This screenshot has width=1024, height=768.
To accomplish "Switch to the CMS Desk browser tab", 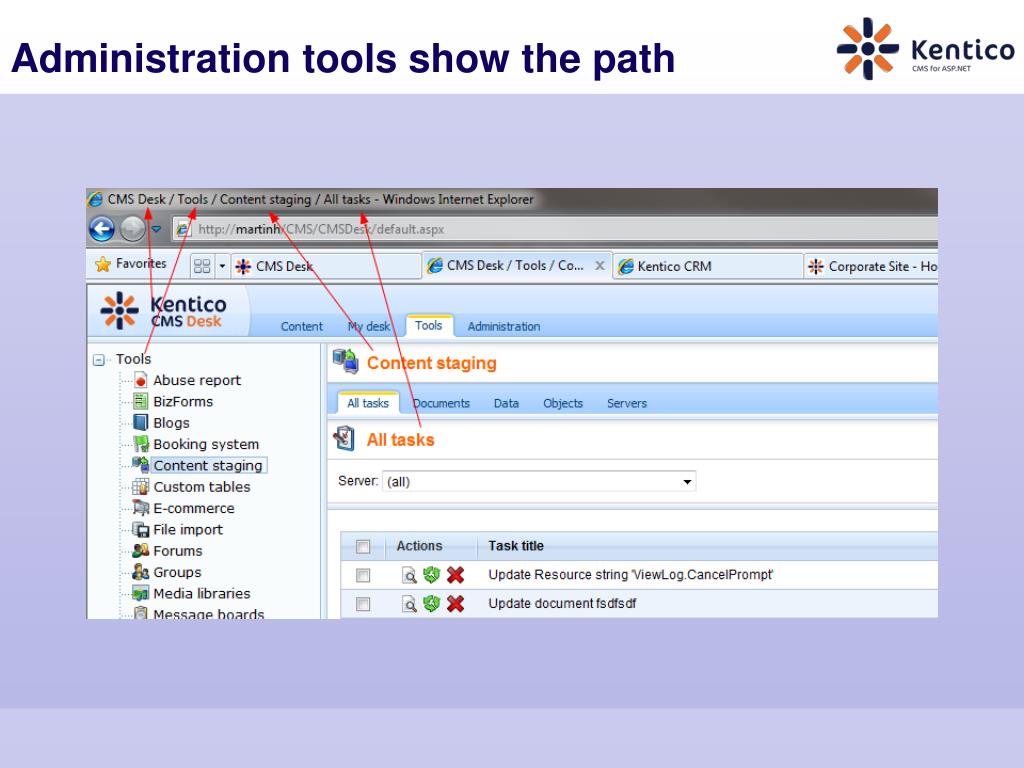I will click(x=326, y=266).
